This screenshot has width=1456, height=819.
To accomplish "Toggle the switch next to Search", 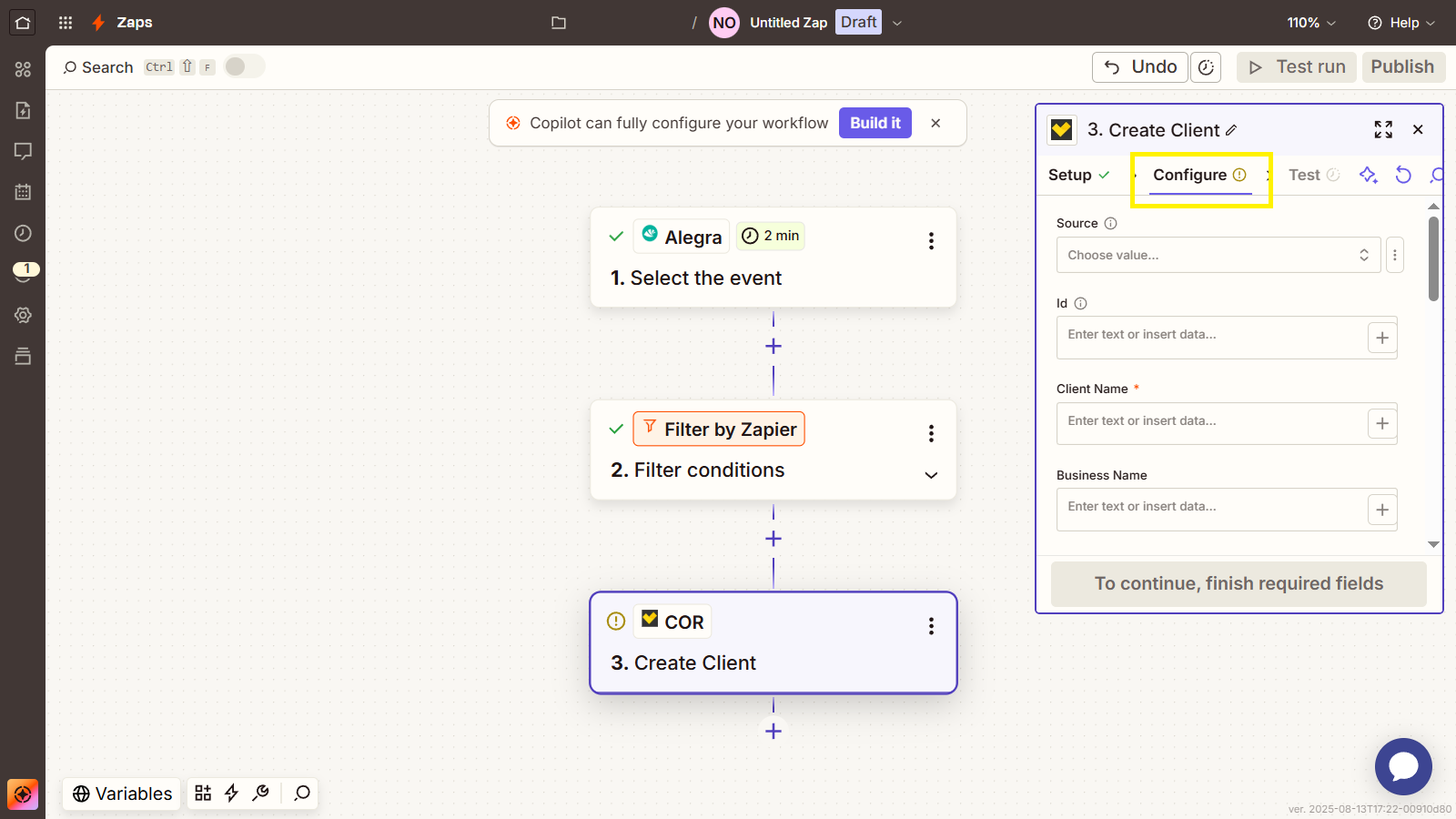I will (x=244, y=66).
